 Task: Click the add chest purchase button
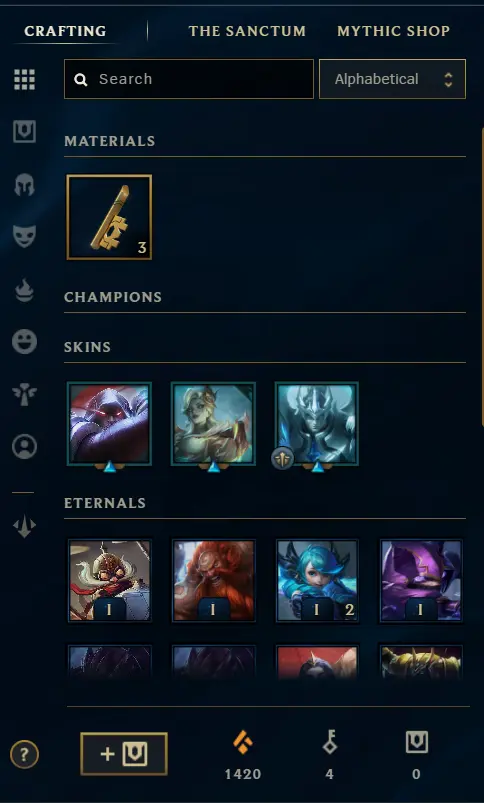124,754
